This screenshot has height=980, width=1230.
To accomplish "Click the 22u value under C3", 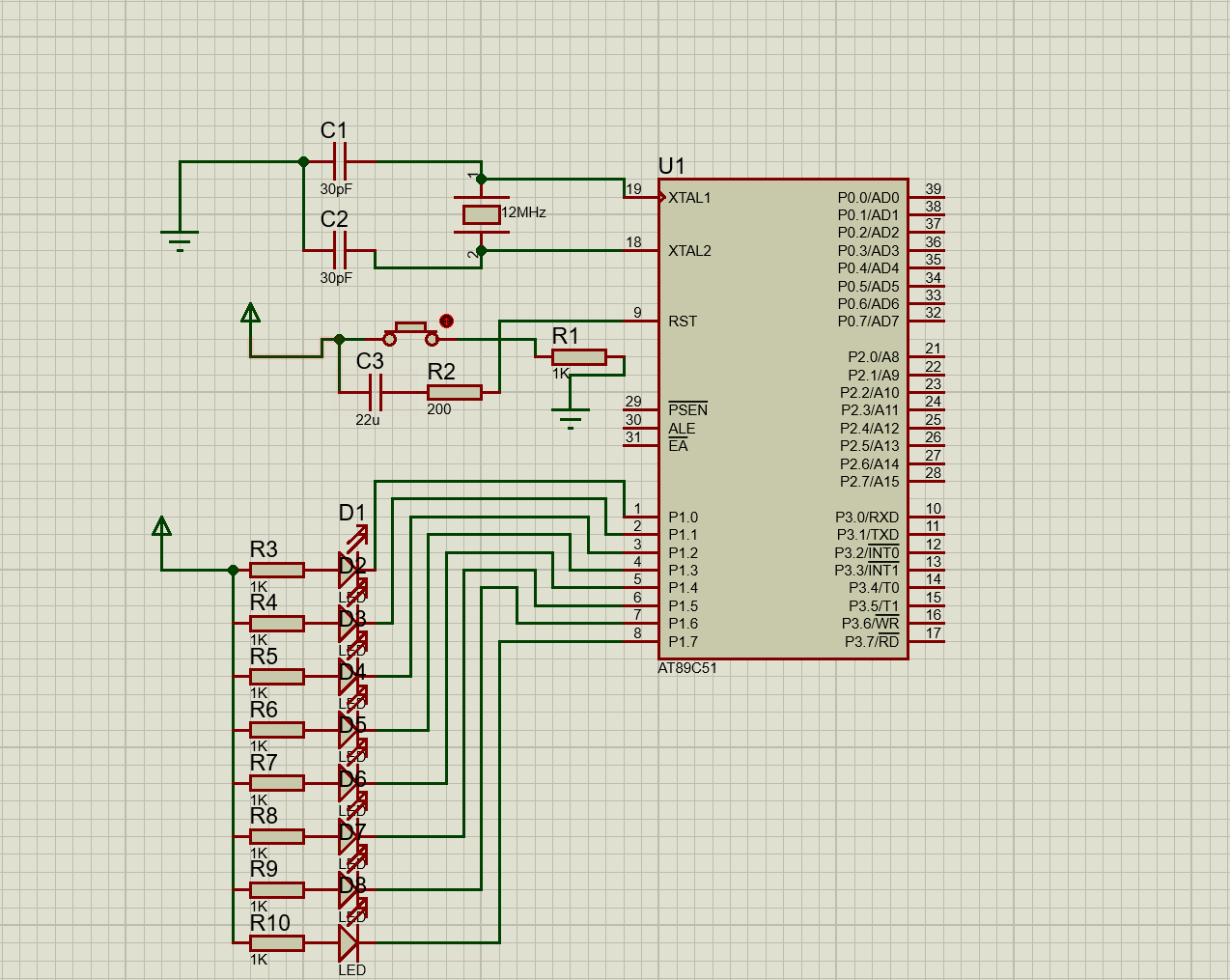I will 368,420.
